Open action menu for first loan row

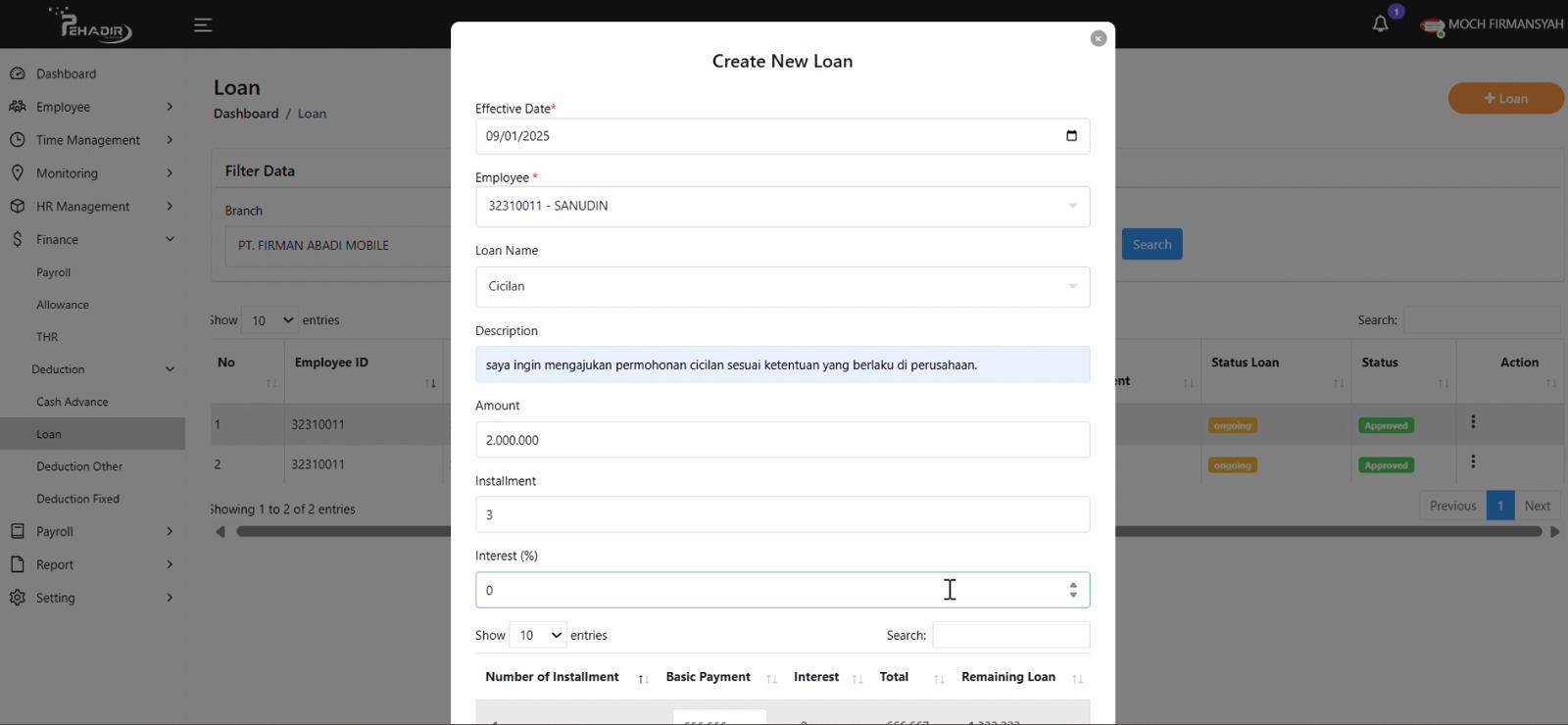1472,422
